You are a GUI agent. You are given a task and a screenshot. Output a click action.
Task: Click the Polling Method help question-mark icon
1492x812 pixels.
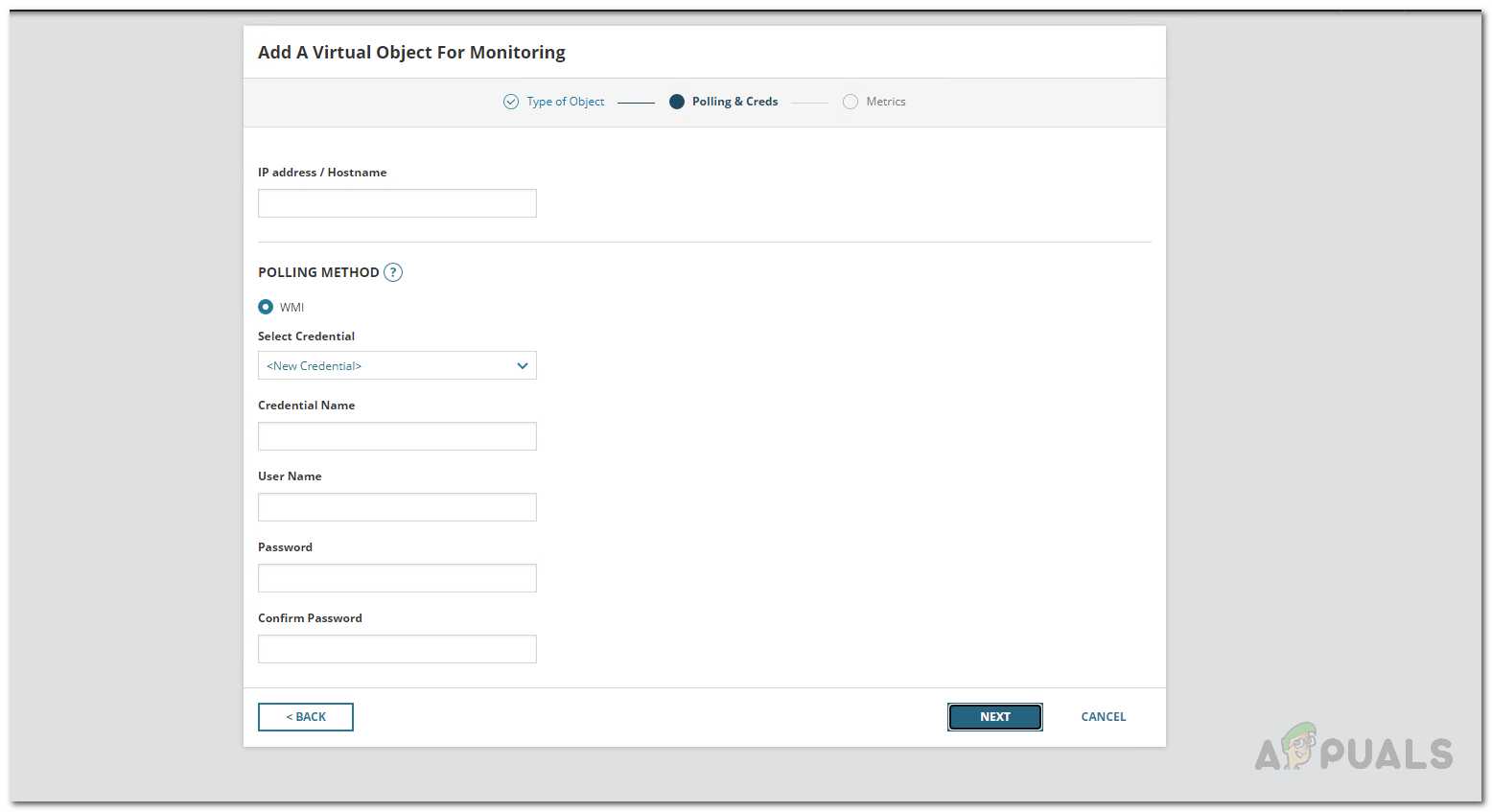pyautogui.click(x=393, y=272)
